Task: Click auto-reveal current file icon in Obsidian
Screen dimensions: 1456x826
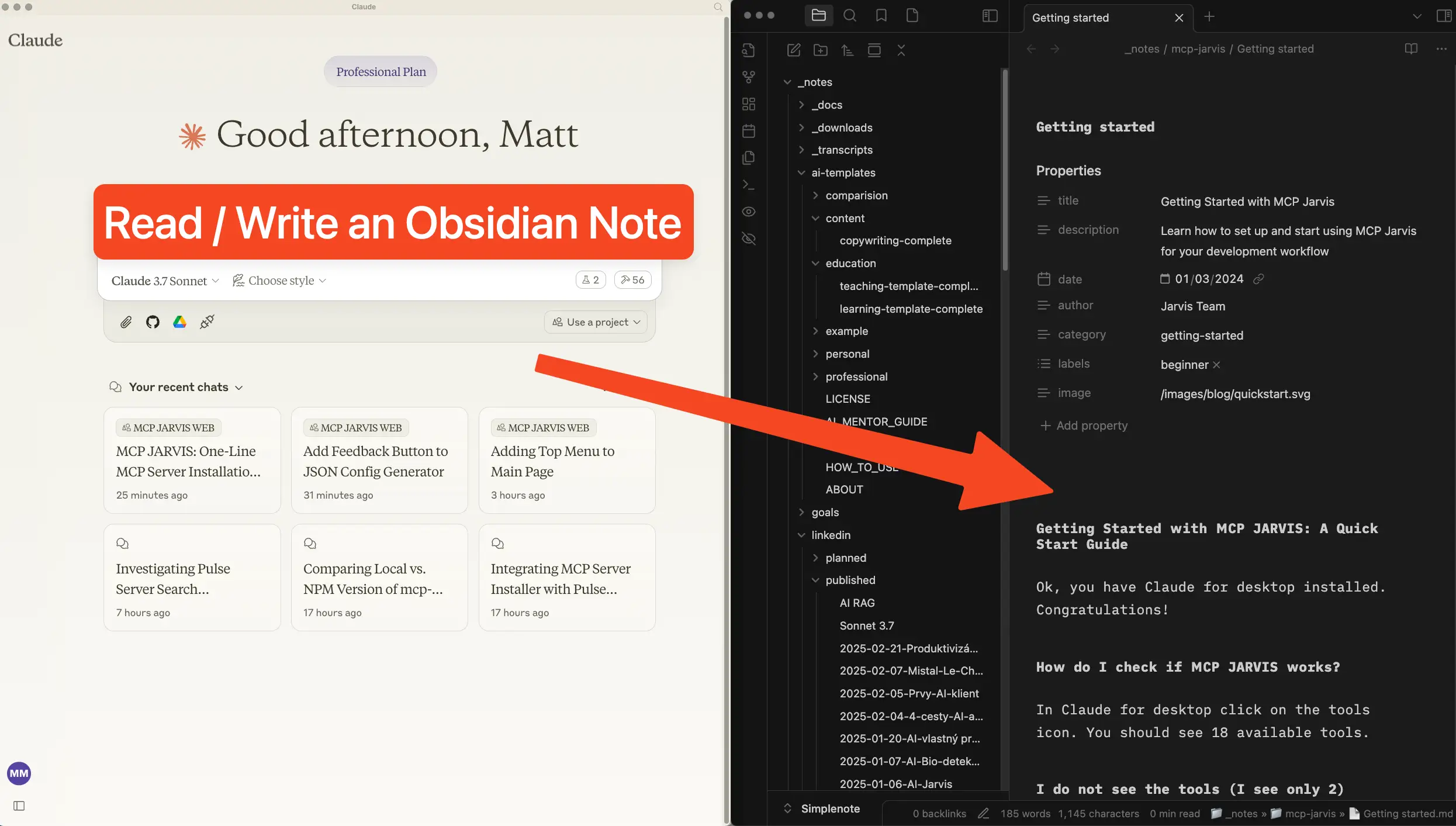Action: (874, 50)
